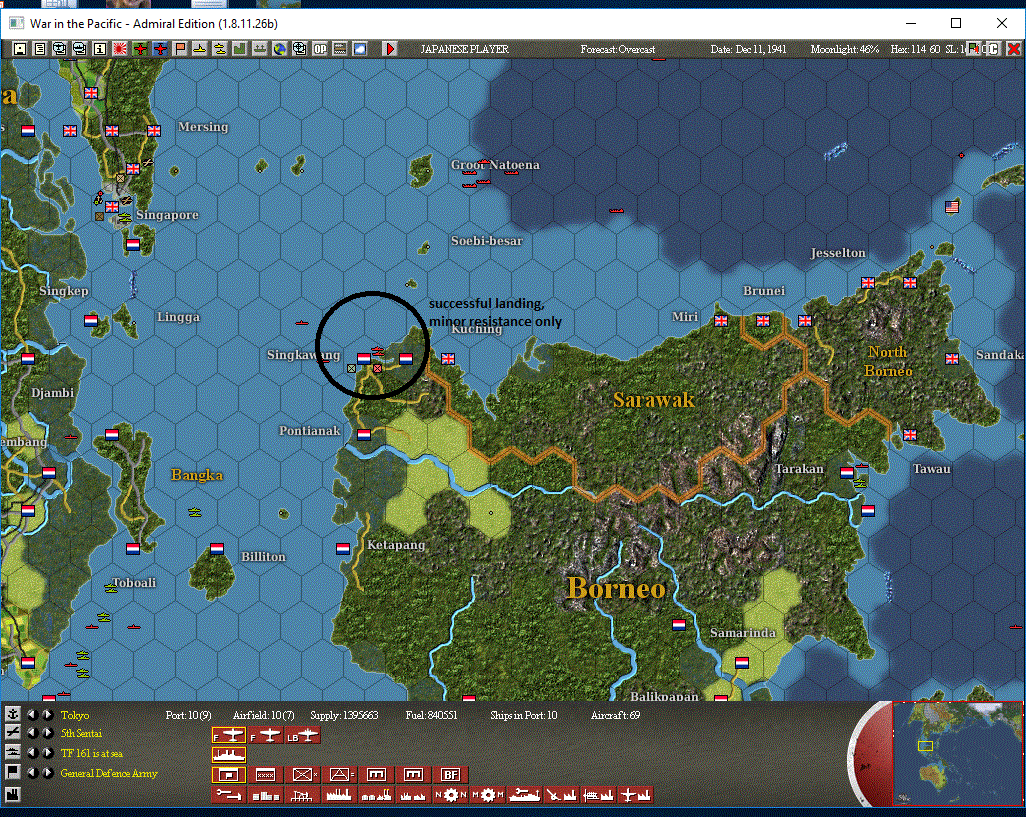Click the red plane on blue toolbar icon
The image size is (1026, 817).
[160, 48]
